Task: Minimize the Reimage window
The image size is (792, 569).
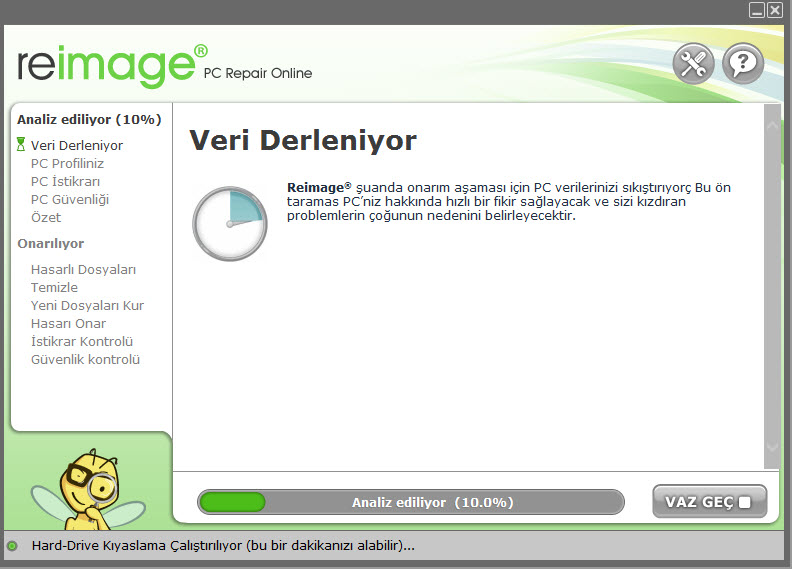Action: [757, 10]
